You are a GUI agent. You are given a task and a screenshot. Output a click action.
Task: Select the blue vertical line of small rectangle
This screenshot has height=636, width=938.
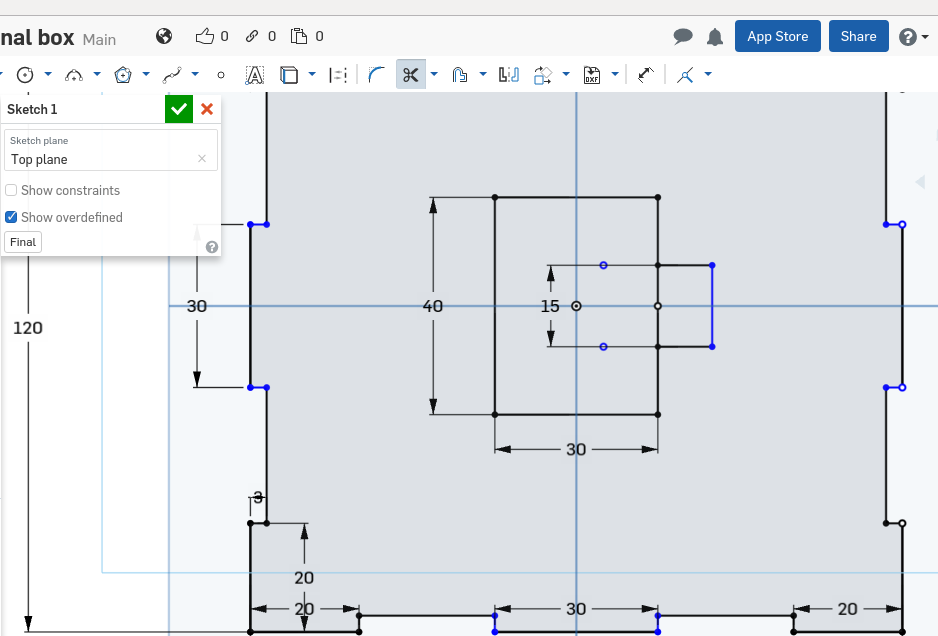(712, 306)
